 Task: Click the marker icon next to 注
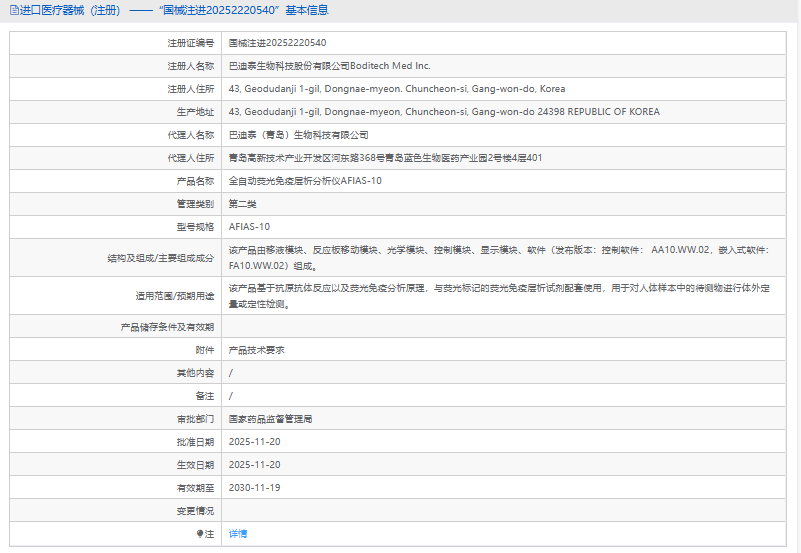(x=200, y=534)
